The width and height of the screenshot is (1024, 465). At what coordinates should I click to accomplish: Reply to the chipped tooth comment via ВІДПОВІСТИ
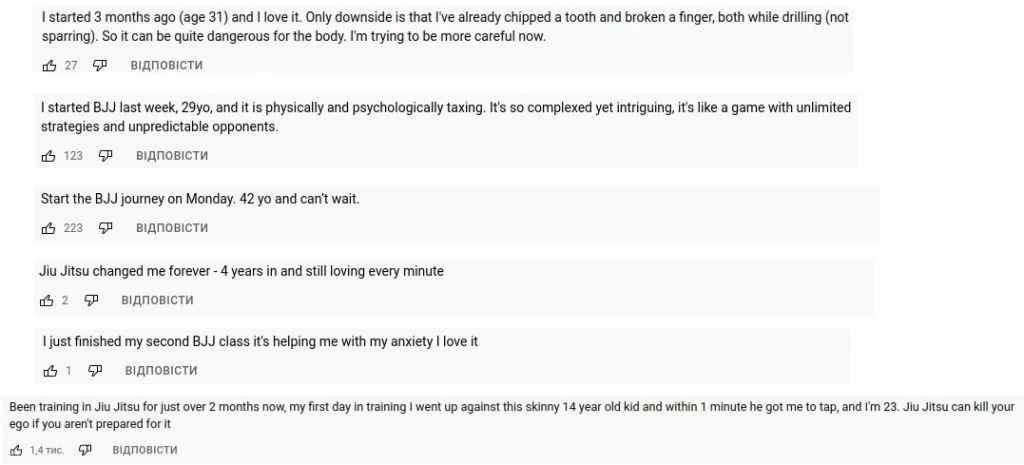point(167,65)
